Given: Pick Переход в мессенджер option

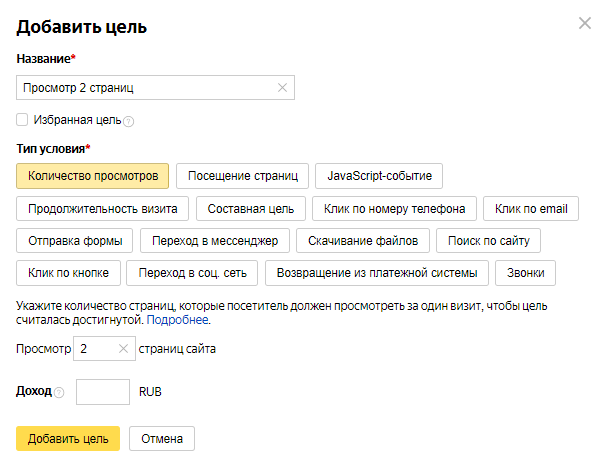Looking at the screenshot, I should (x=215, y=241).
